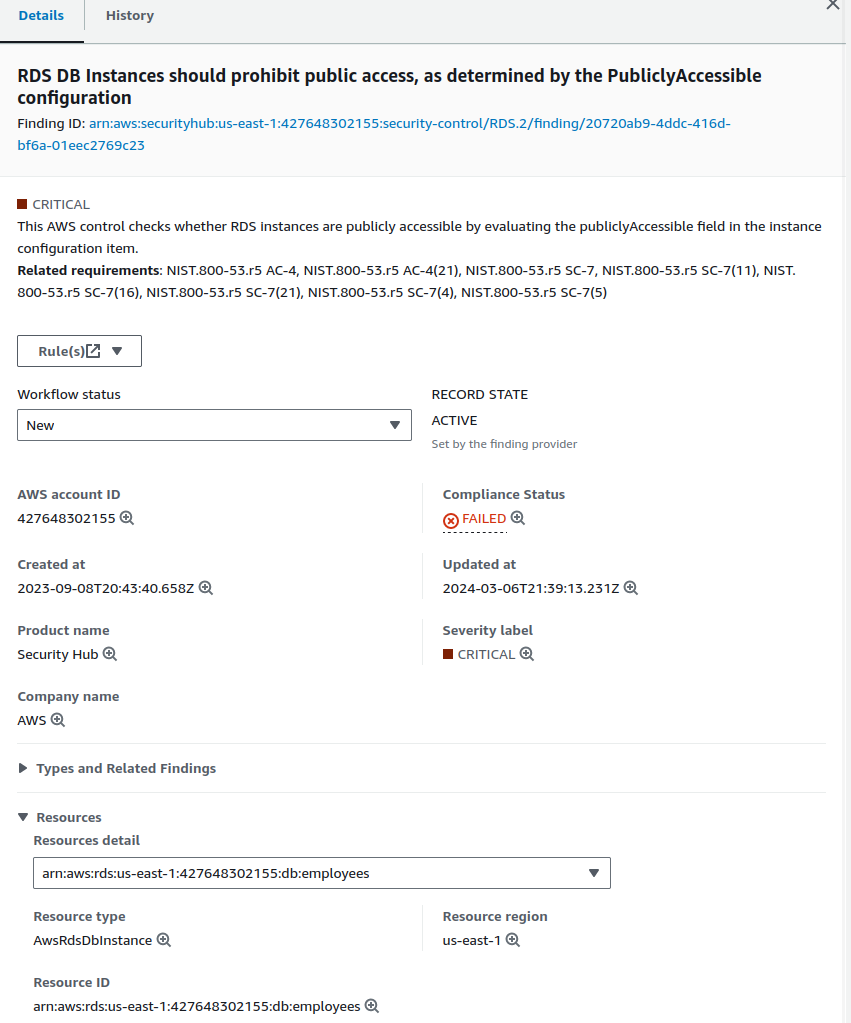Screen dimensions: 851x1023
Task: Open the Rule(s) dropdown button
Action: click(x=79, y=351)
